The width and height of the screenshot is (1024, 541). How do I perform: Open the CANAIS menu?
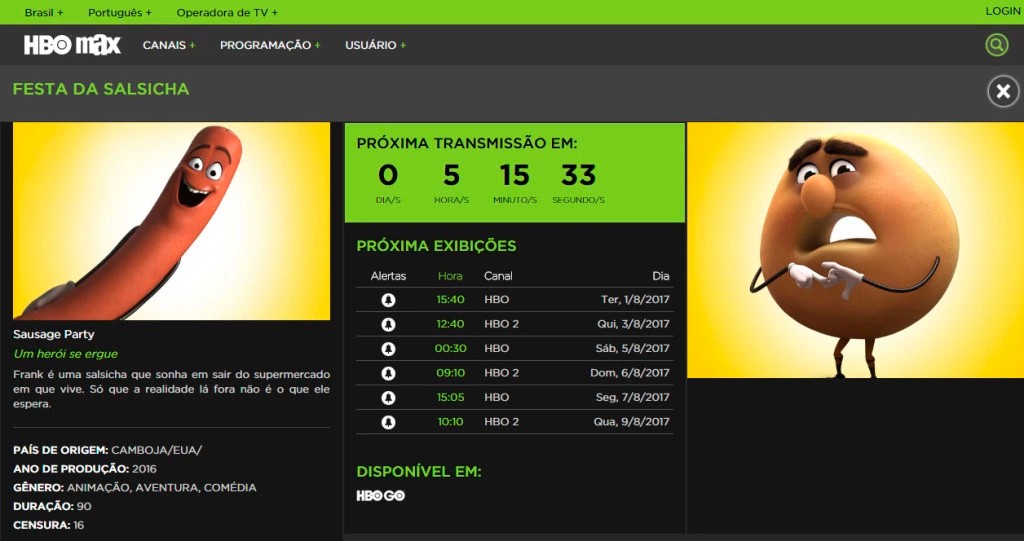coord(169,45)
